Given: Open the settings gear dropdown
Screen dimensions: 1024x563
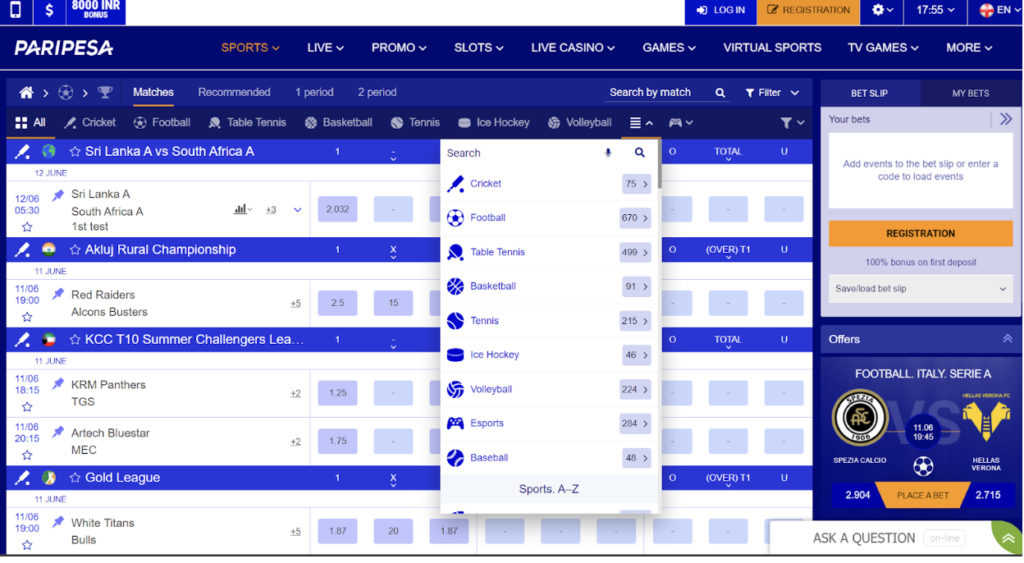Looking at the screenshot, I should click(x=882, y=10).
